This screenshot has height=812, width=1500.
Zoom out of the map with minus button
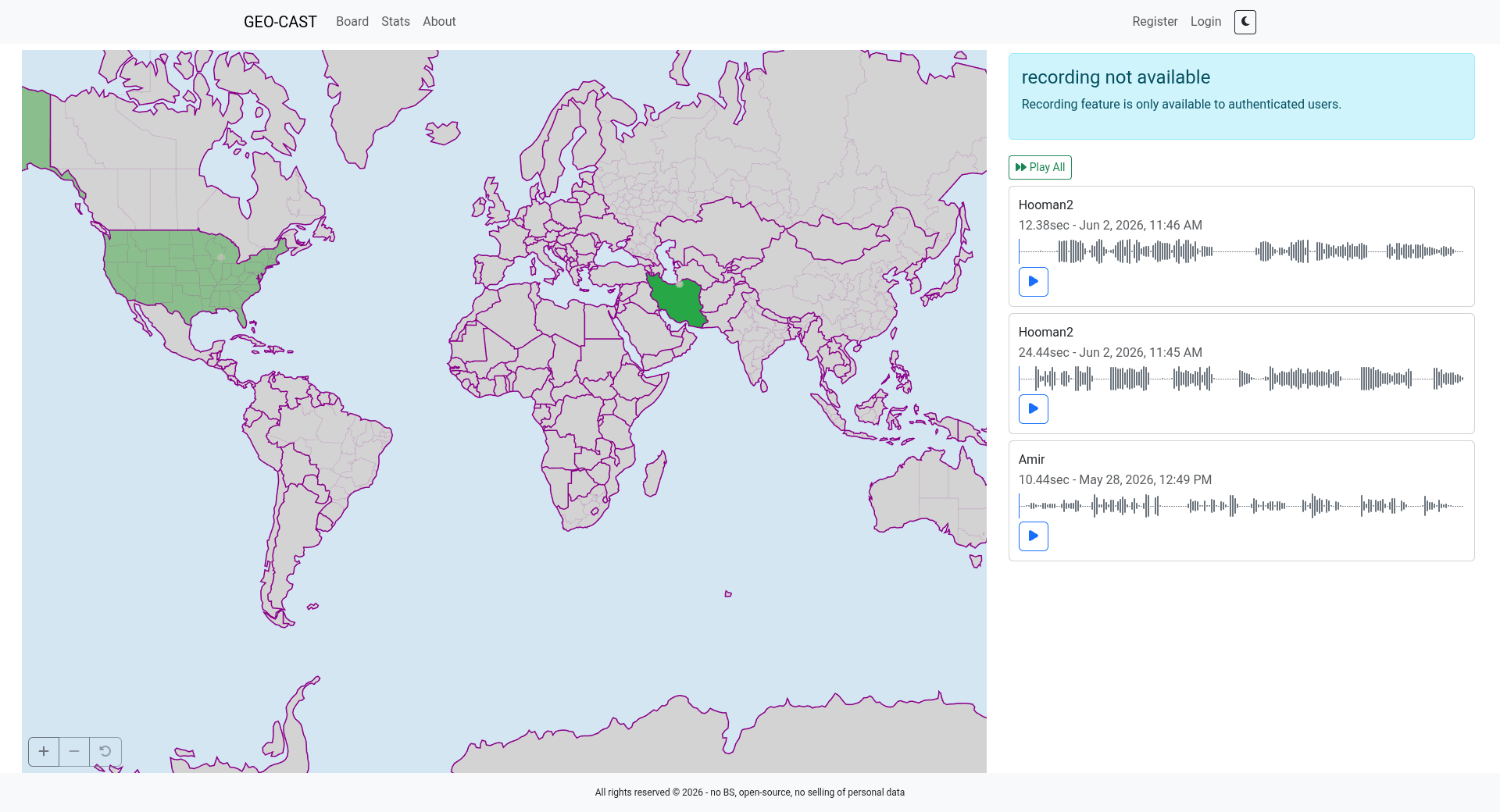(x=74, y=751)
